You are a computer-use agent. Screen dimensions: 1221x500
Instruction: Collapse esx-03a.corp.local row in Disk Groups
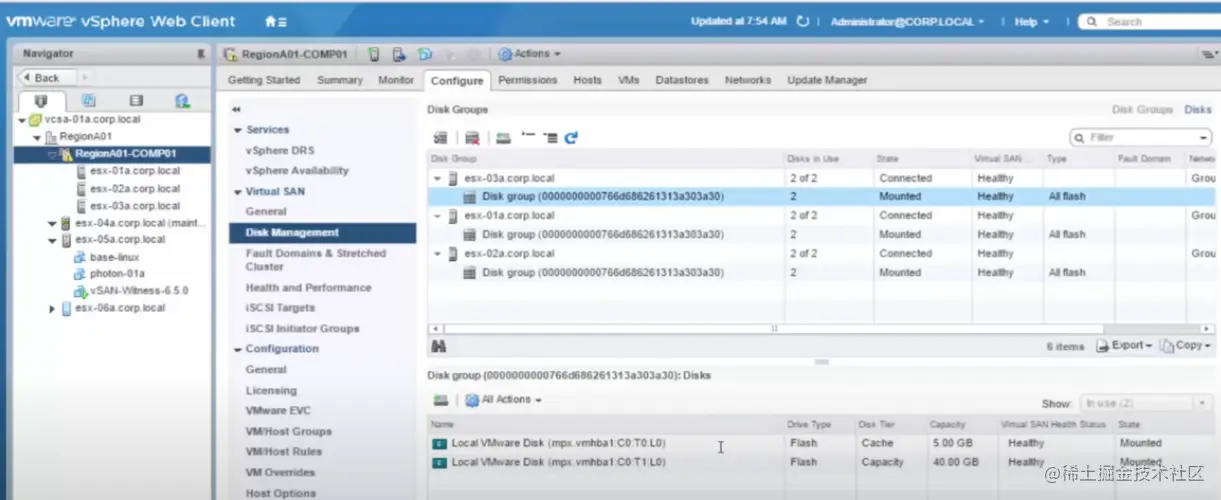pos(437,178)
